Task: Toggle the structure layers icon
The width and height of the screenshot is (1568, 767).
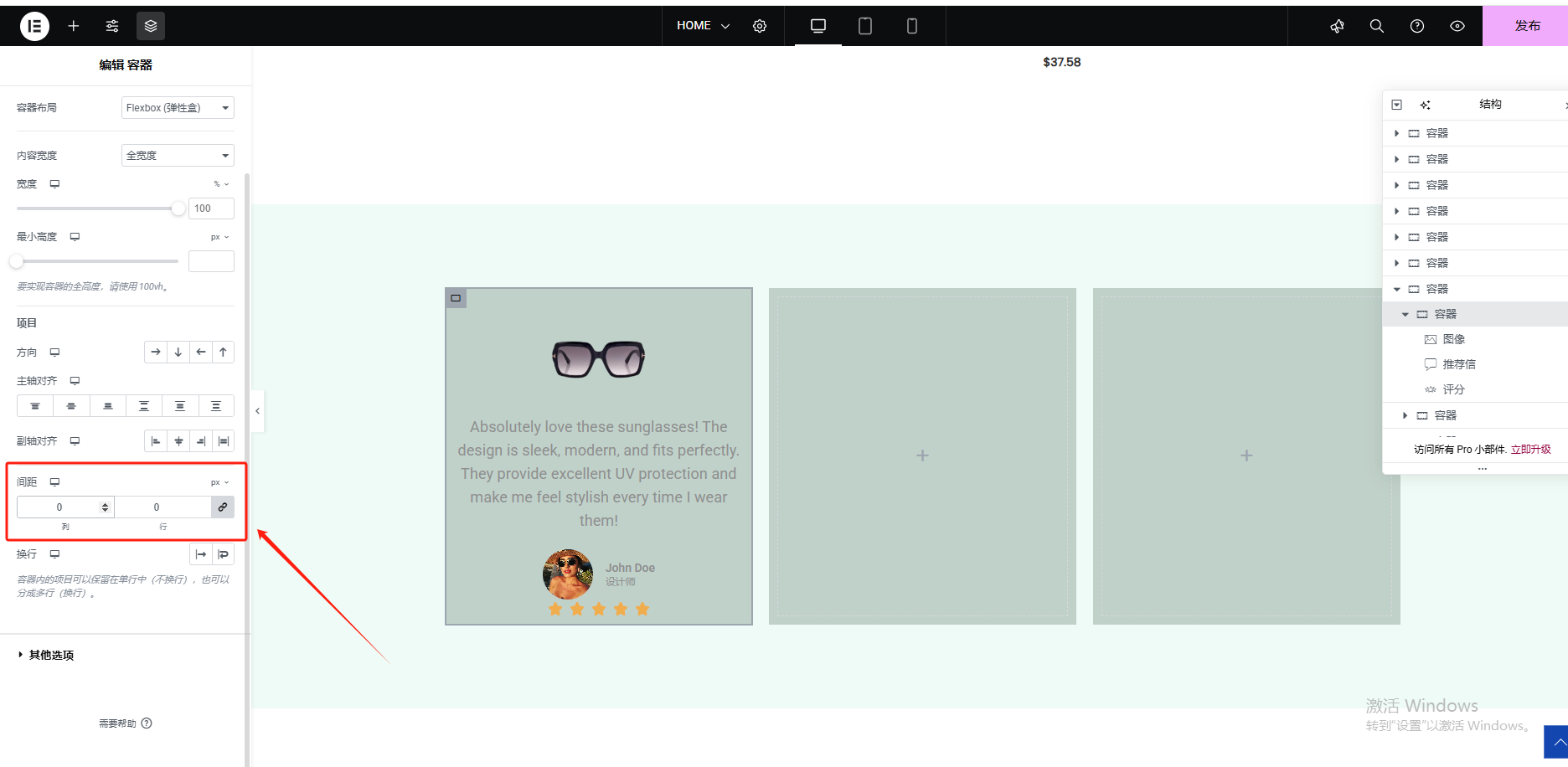Action: 151,26
